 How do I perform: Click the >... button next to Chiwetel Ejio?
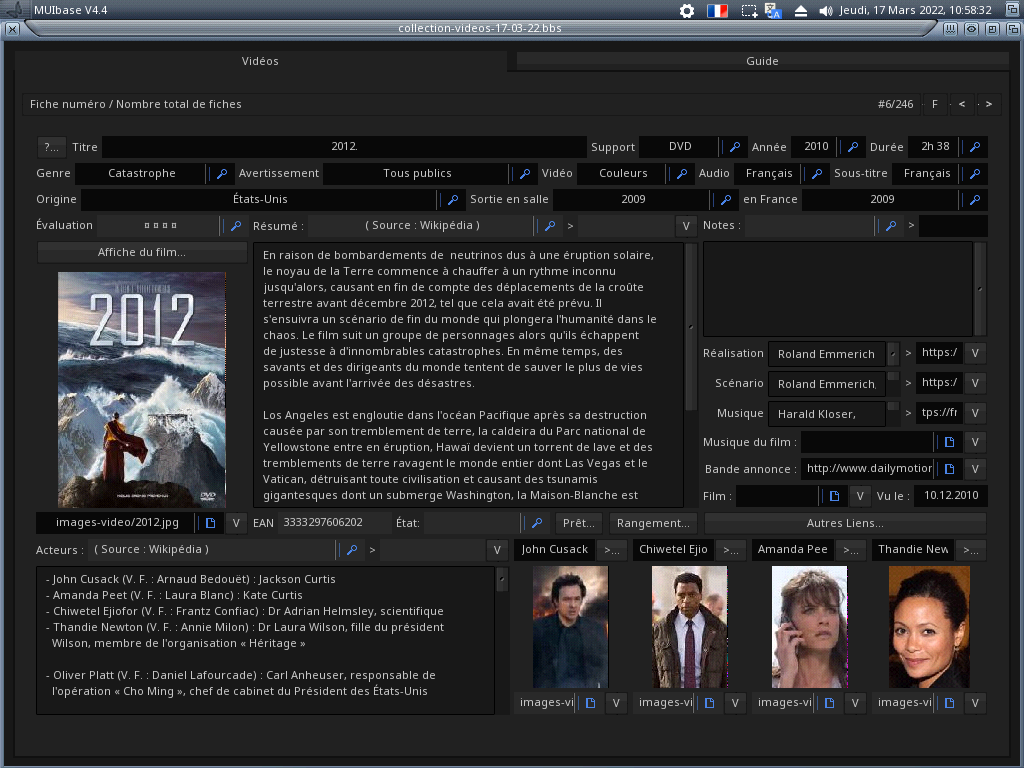(731, 550)
